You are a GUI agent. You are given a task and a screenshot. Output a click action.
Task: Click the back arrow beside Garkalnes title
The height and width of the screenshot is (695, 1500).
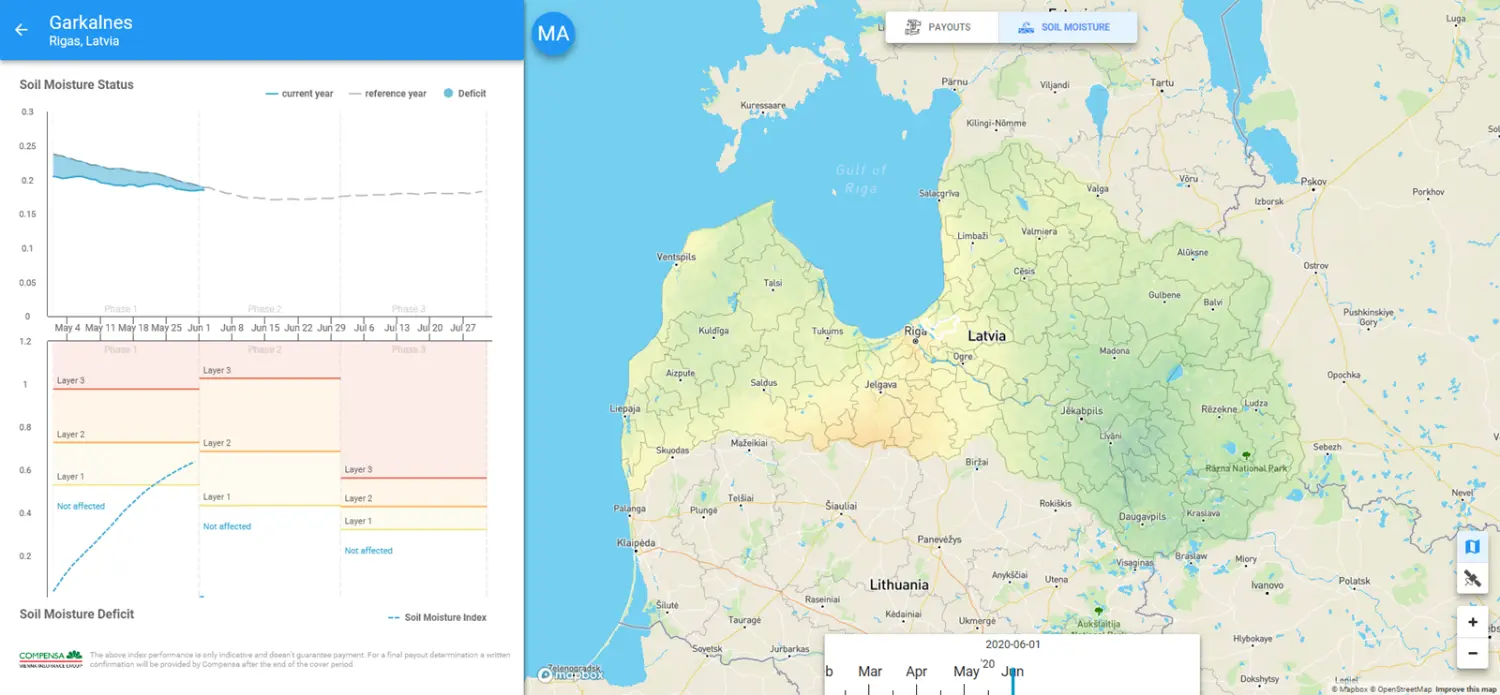[20, 28]
